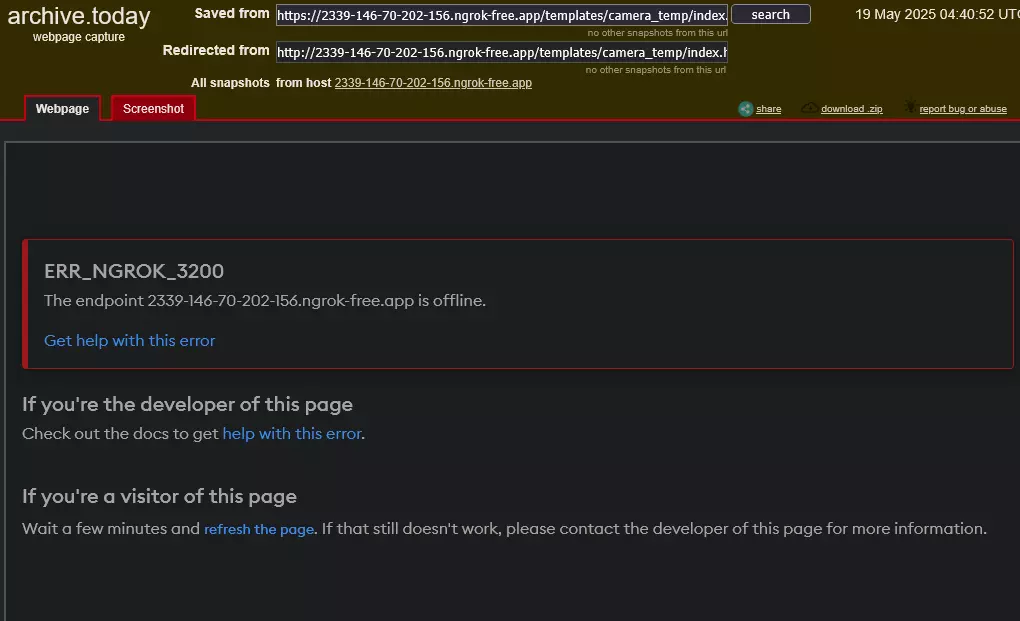Screen dimensions: 1020x621
Task: Click the 'All snapshots' label
Action: click(230, 83)
